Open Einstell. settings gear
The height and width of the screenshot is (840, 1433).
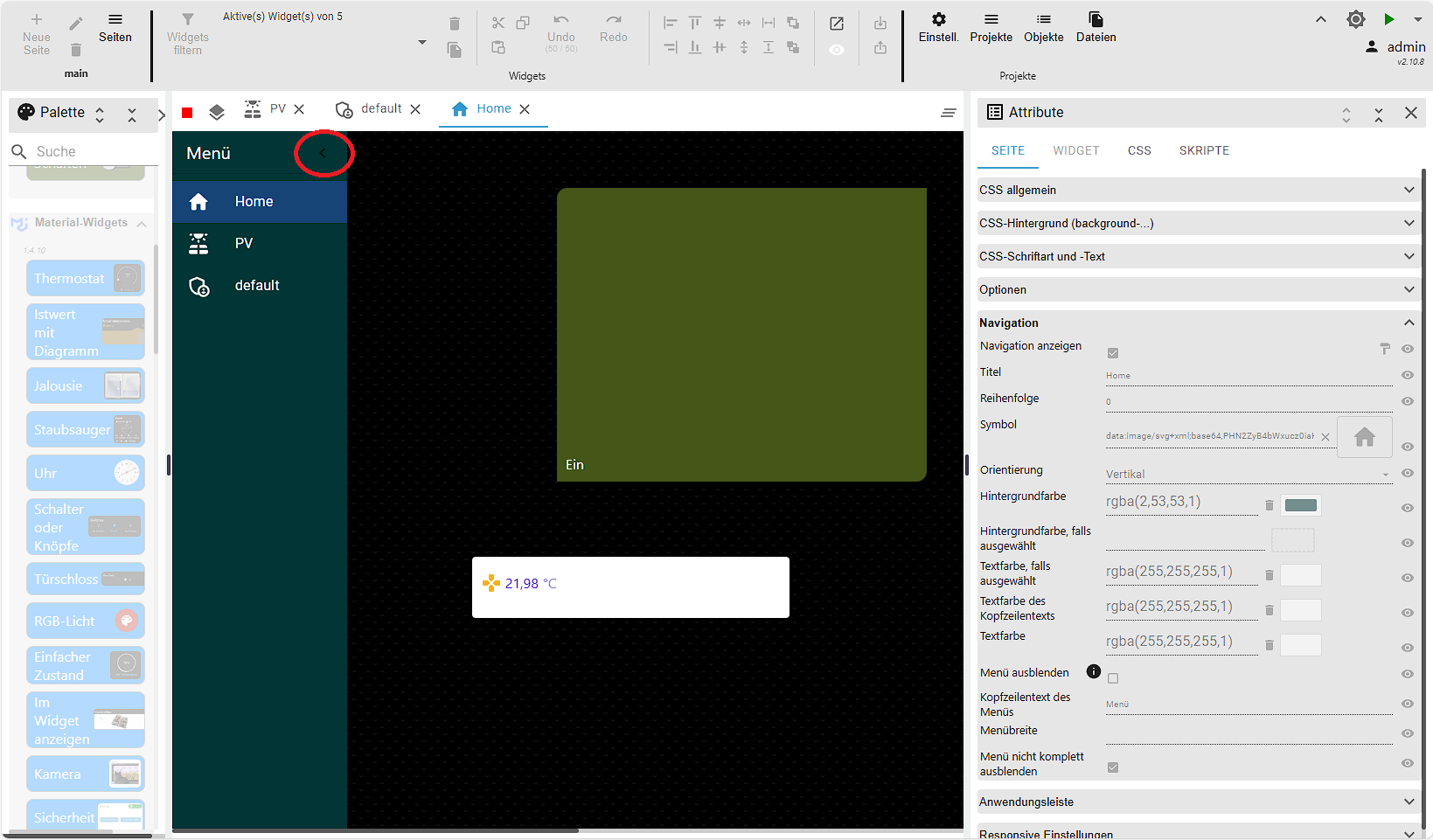coord(939,19)
